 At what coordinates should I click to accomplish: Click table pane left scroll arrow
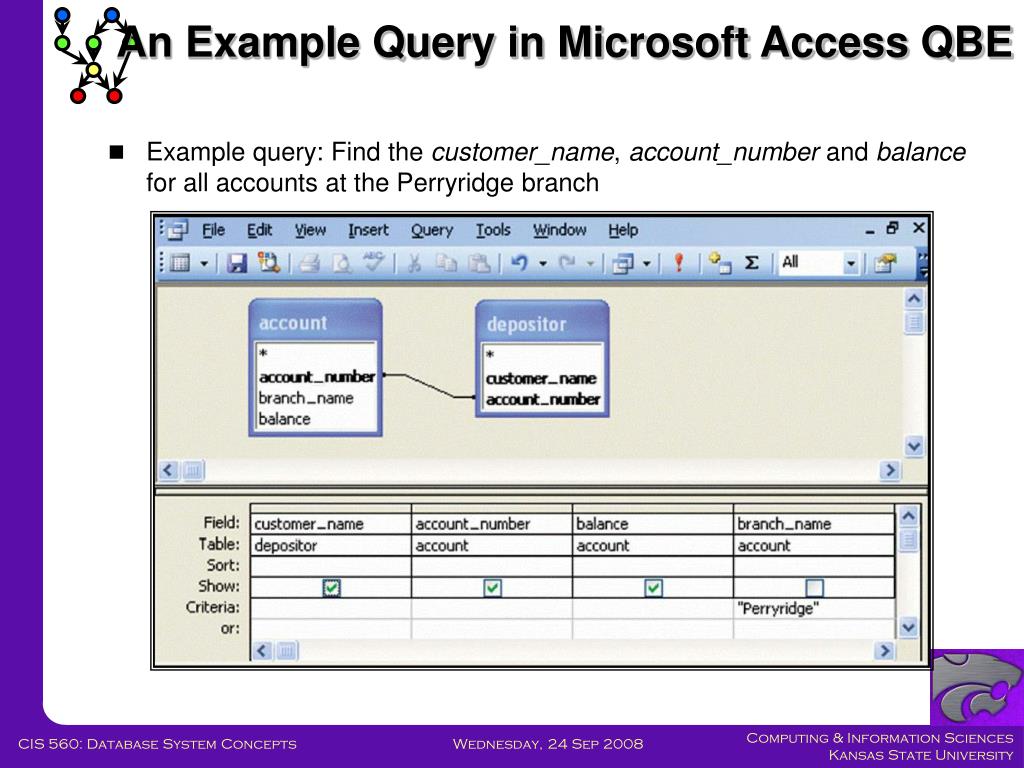(168, 470)
